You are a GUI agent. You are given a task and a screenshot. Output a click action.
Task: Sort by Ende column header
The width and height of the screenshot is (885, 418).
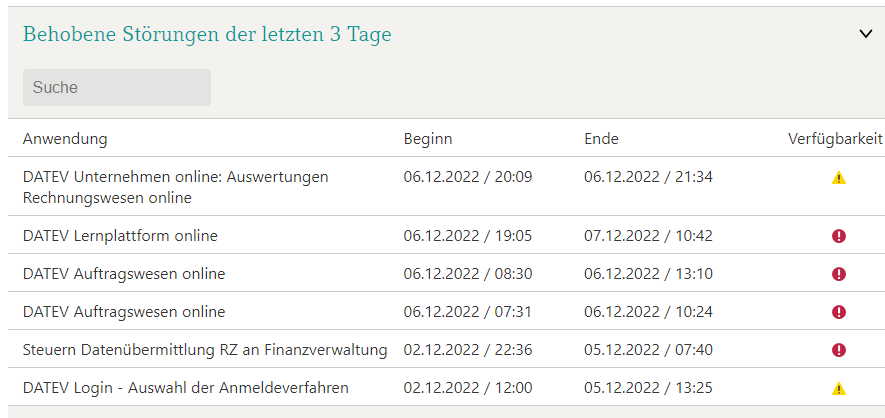(601, 139)
